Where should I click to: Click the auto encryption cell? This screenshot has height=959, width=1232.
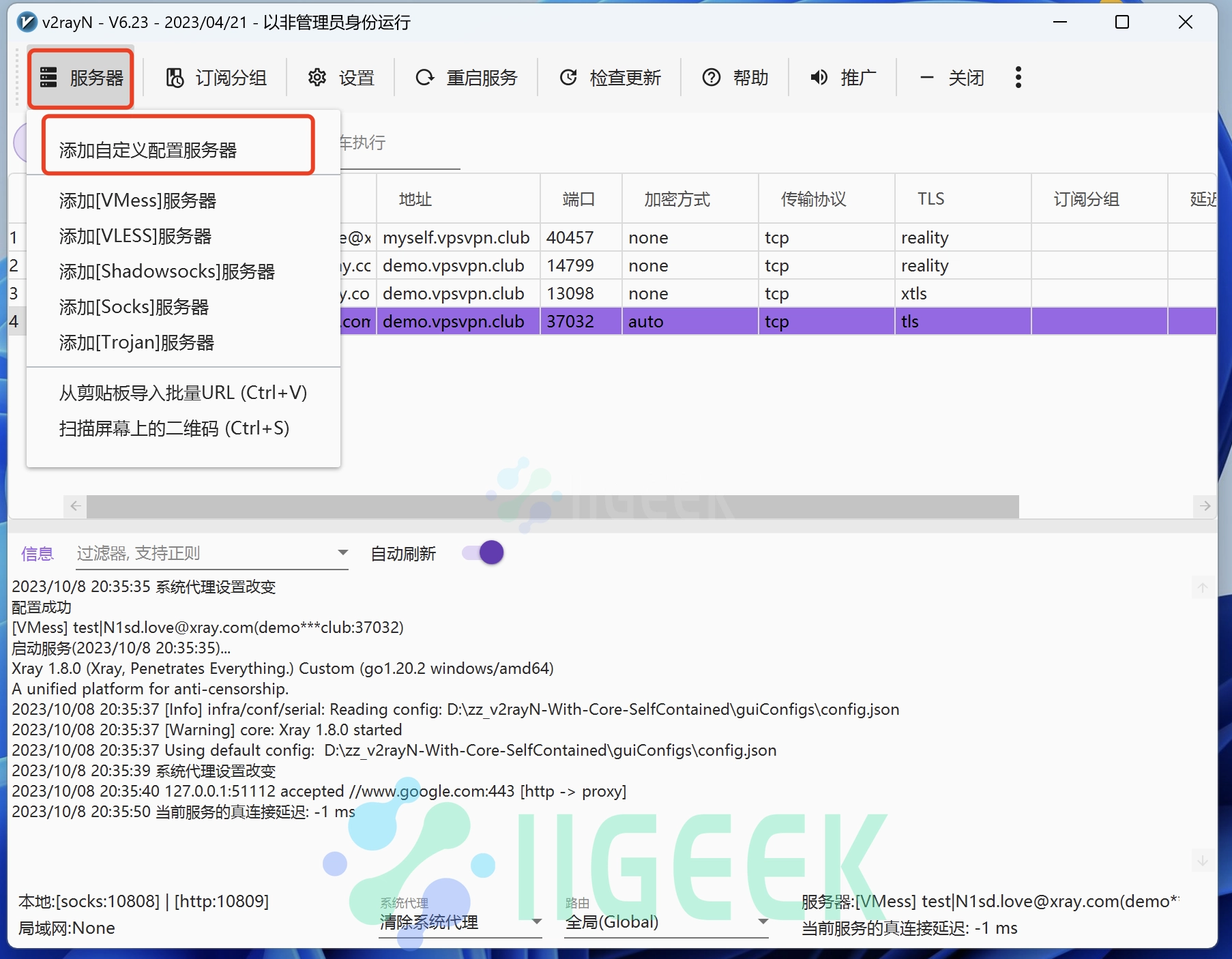(690, 321)
